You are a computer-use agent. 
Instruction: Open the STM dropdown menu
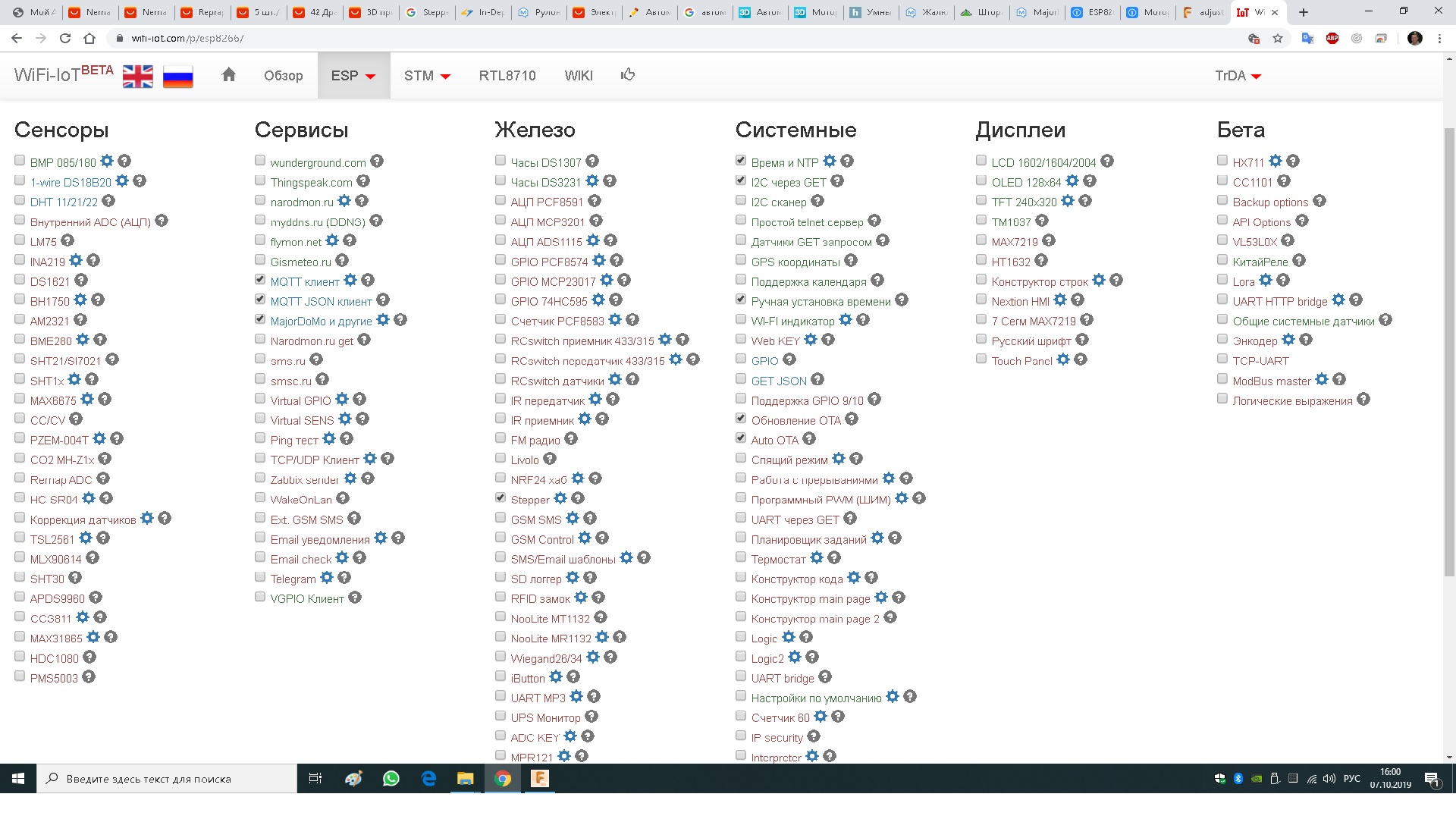click(x=427, y=76)
